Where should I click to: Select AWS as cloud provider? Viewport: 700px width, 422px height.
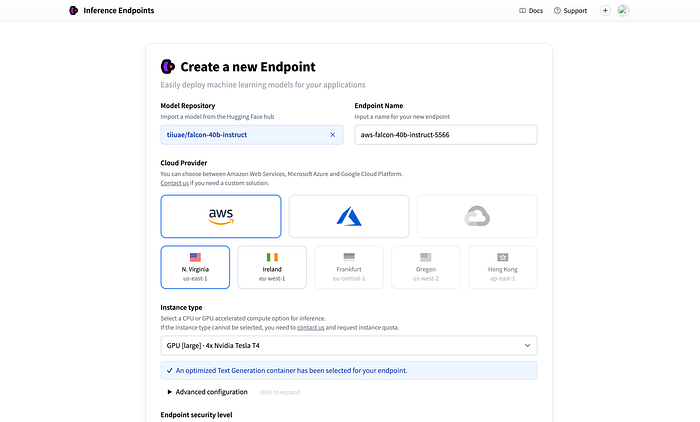pos(221,217)
